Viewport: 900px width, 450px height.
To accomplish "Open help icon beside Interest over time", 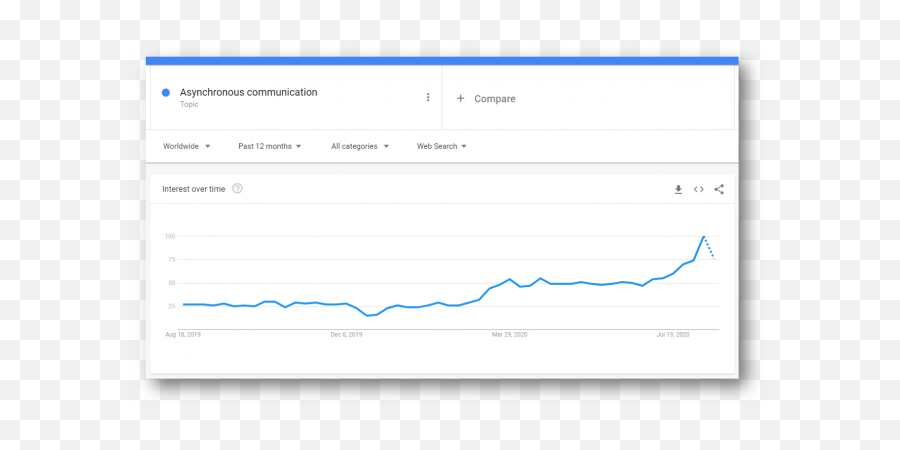I will pyautogui.click(x=237, y=188).
